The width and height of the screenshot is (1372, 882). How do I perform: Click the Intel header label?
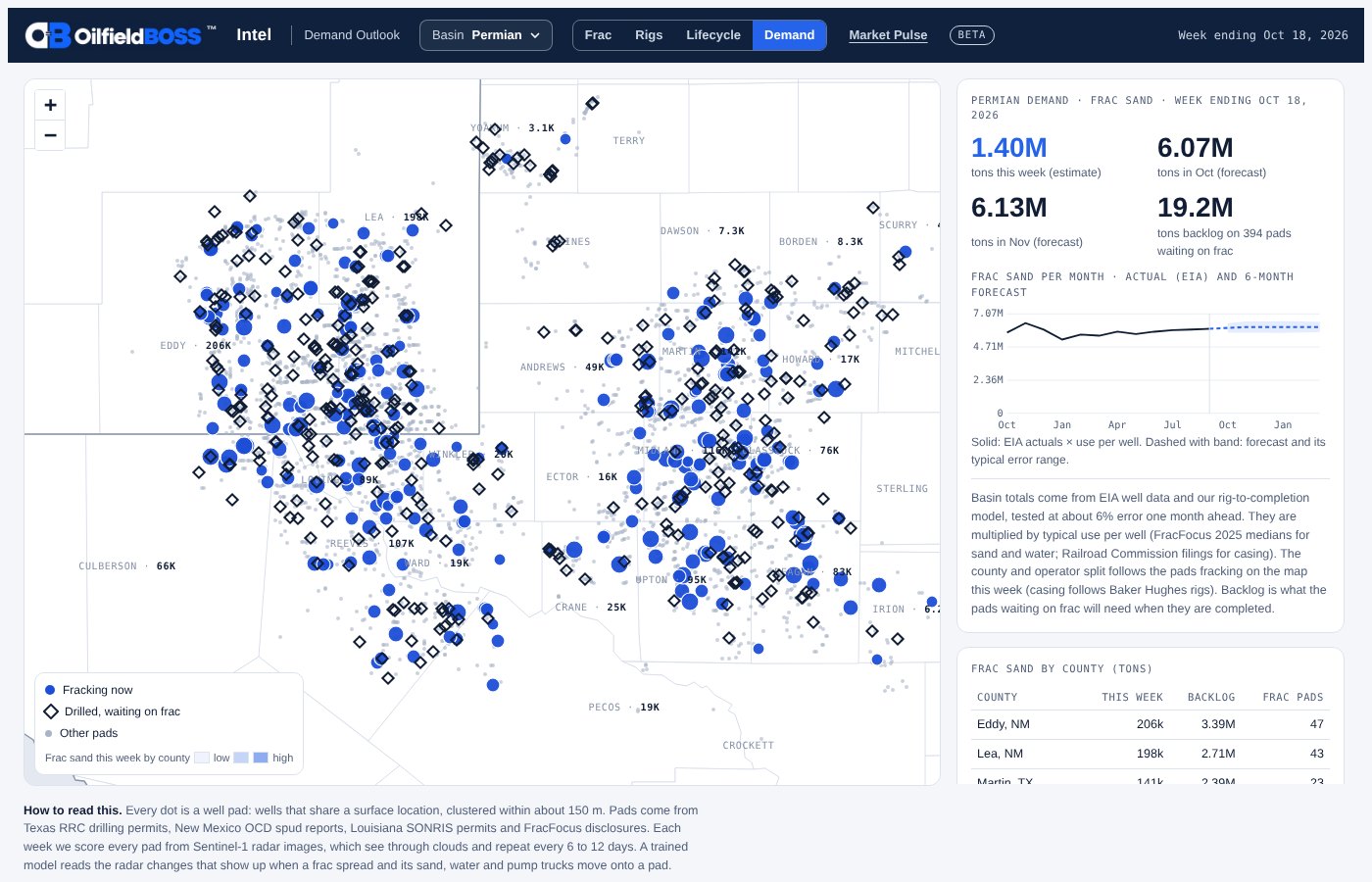tap(254, 35)
